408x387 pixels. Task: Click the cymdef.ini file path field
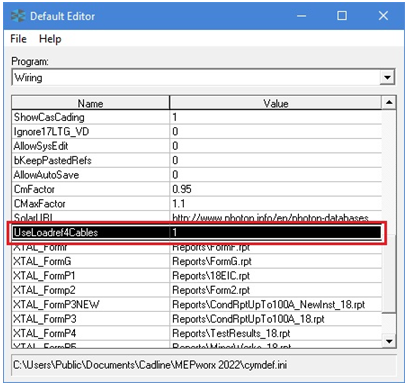204,365
